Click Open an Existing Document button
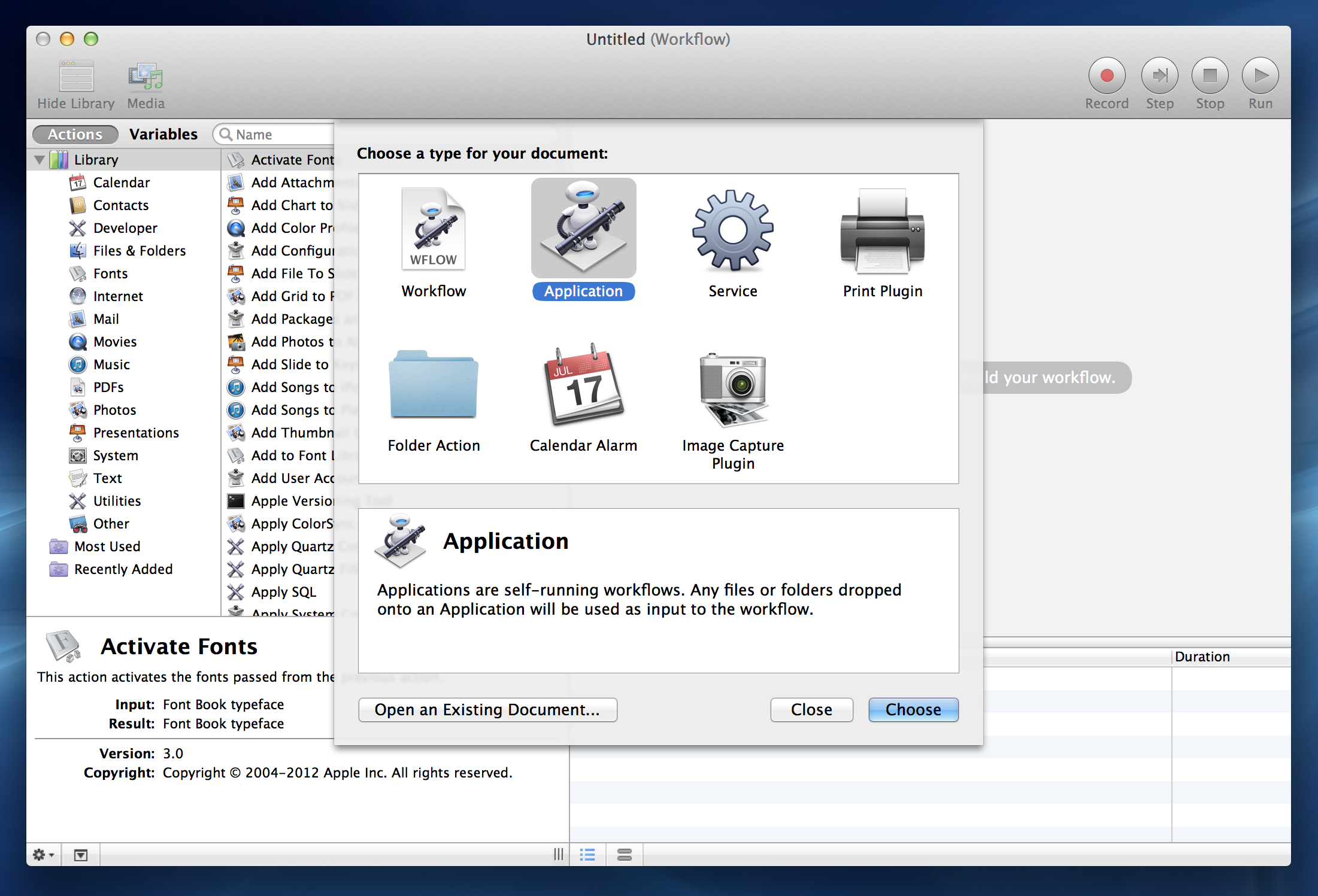 click(x=487, y=710)
